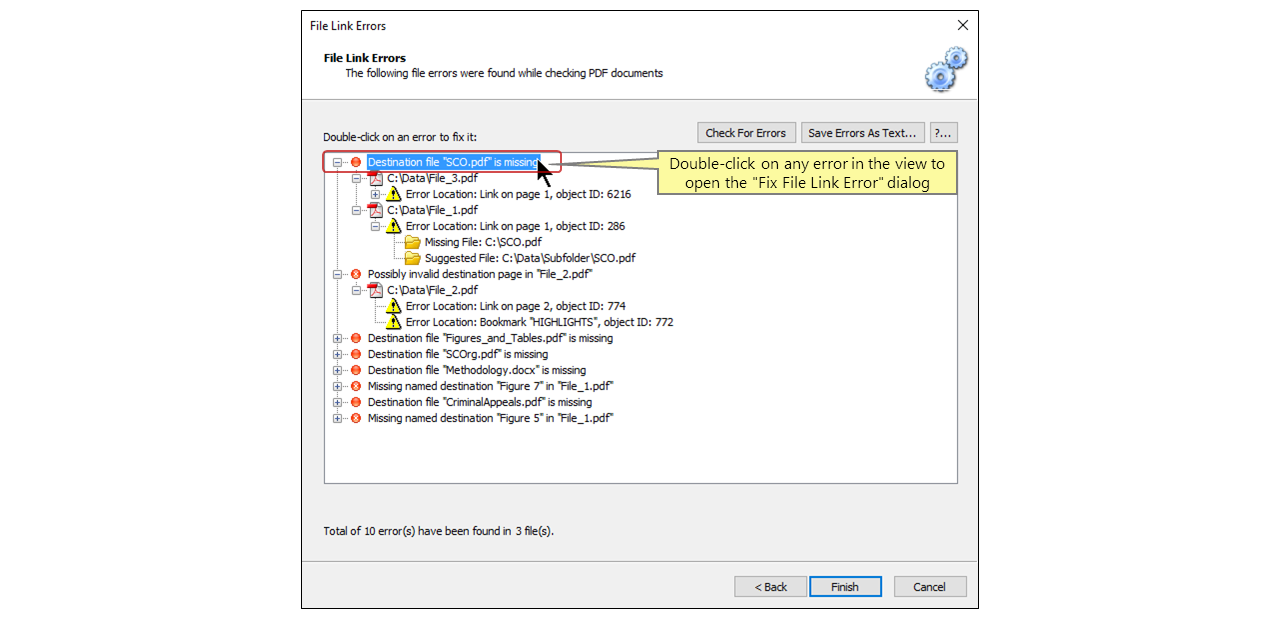Click Save Errors As Text button
The image size is (1280, 619).
tap(863, 133)
